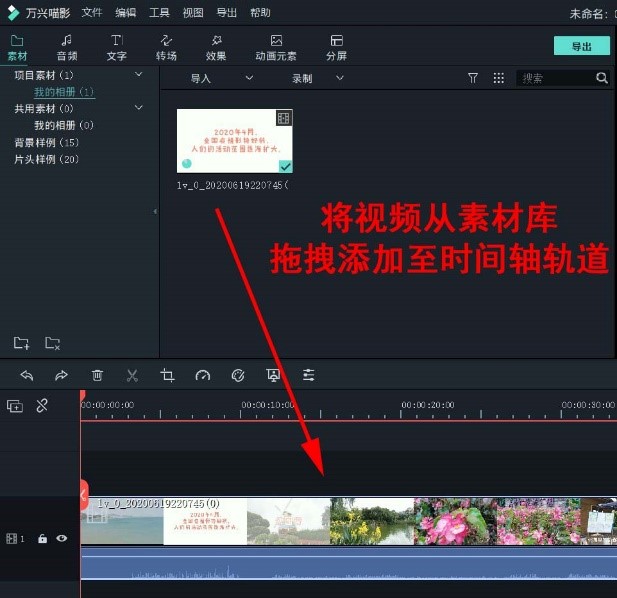The height and width of the screenshot is (598, 617).
Task: Click the split scissors icon
Action: coord(132,376)
